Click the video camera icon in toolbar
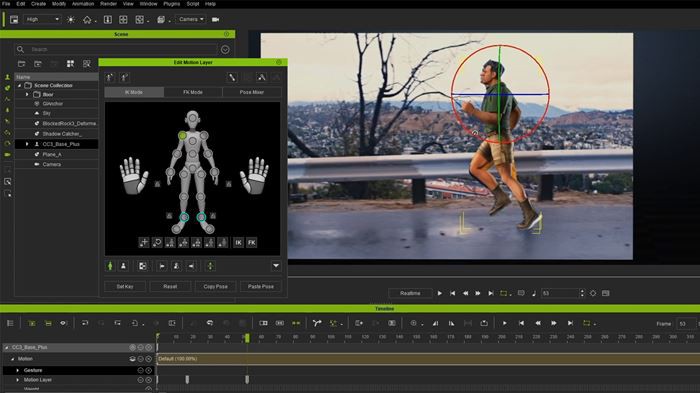Image resolution: width=700 pixels, height=393 pixels. 215,20
